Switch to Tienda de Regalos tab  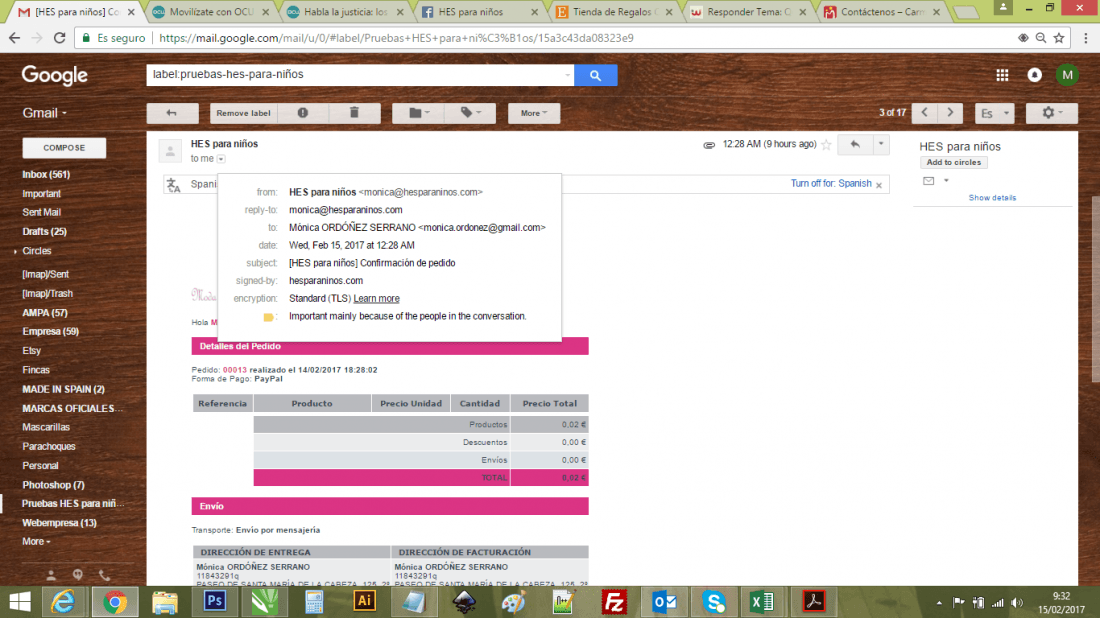[x=615, y=12]
